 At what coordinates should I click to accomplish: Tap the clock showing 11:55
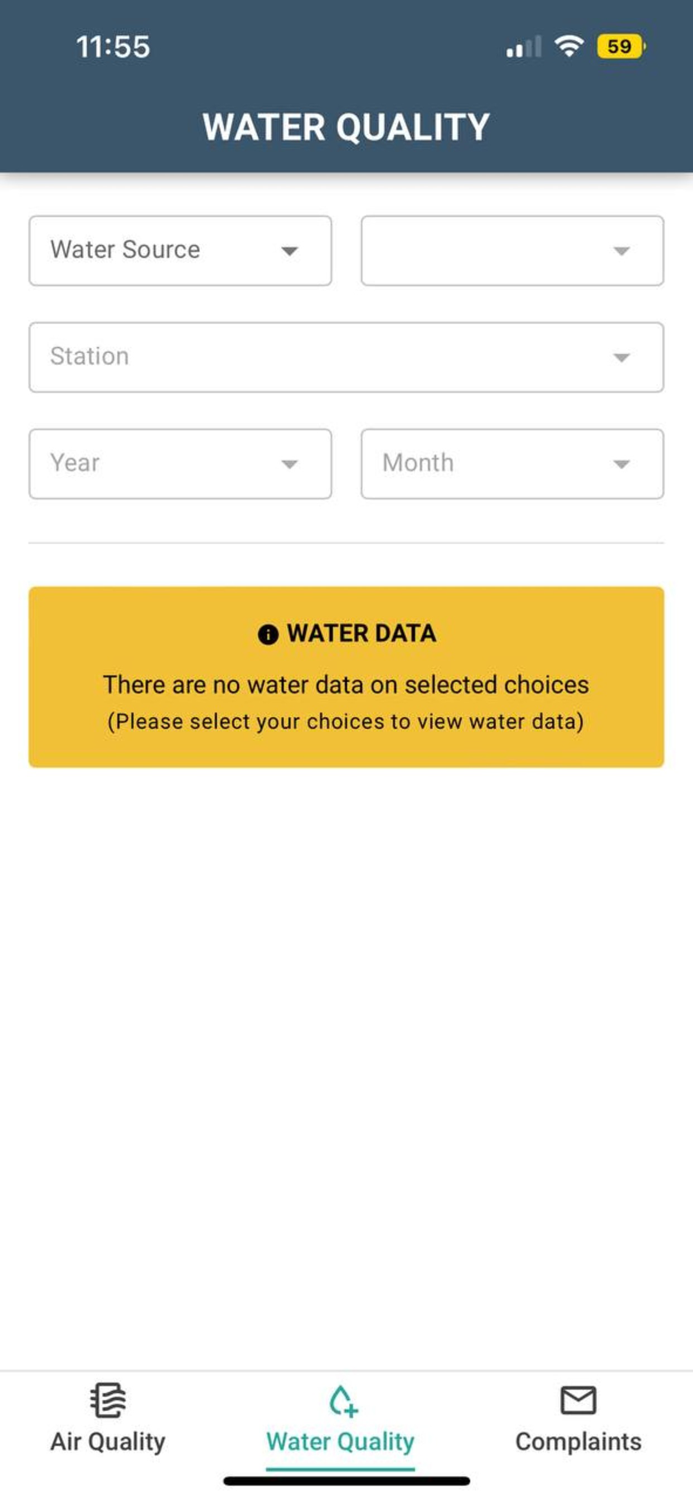(113, 46)
